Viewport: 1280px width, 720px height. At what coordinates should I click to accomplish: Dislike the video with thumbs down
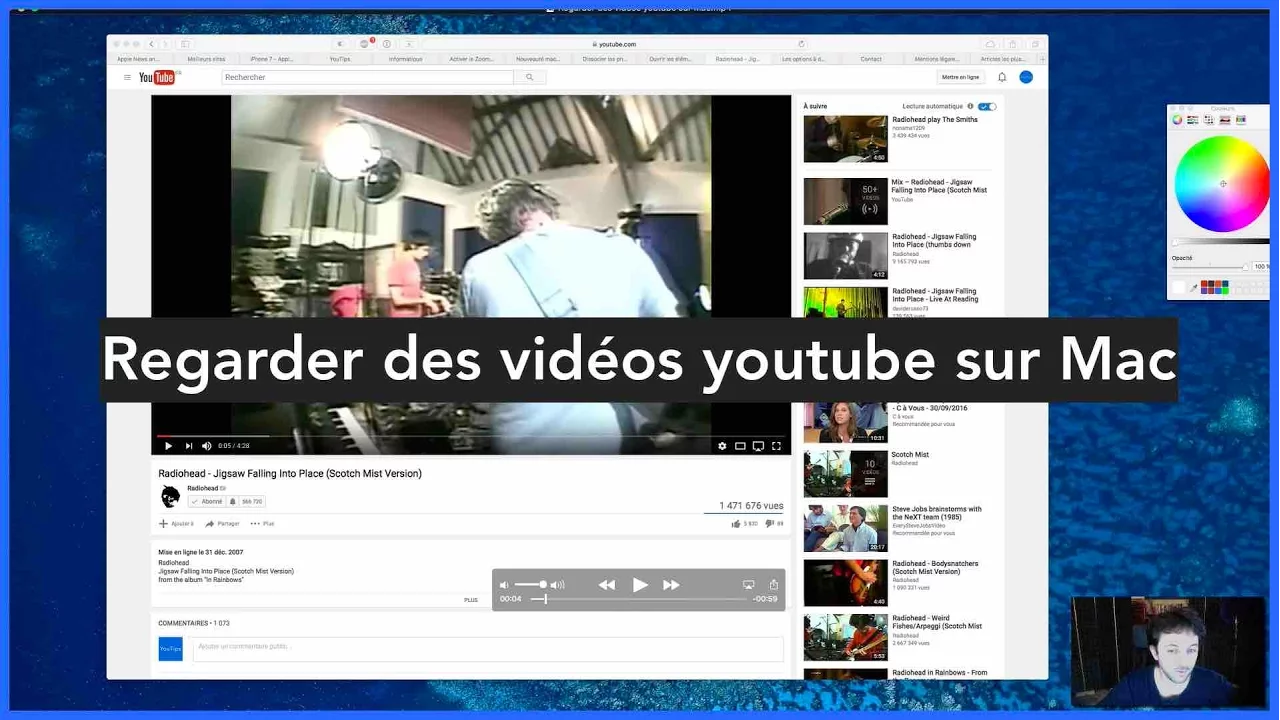[x=769, y=523]
